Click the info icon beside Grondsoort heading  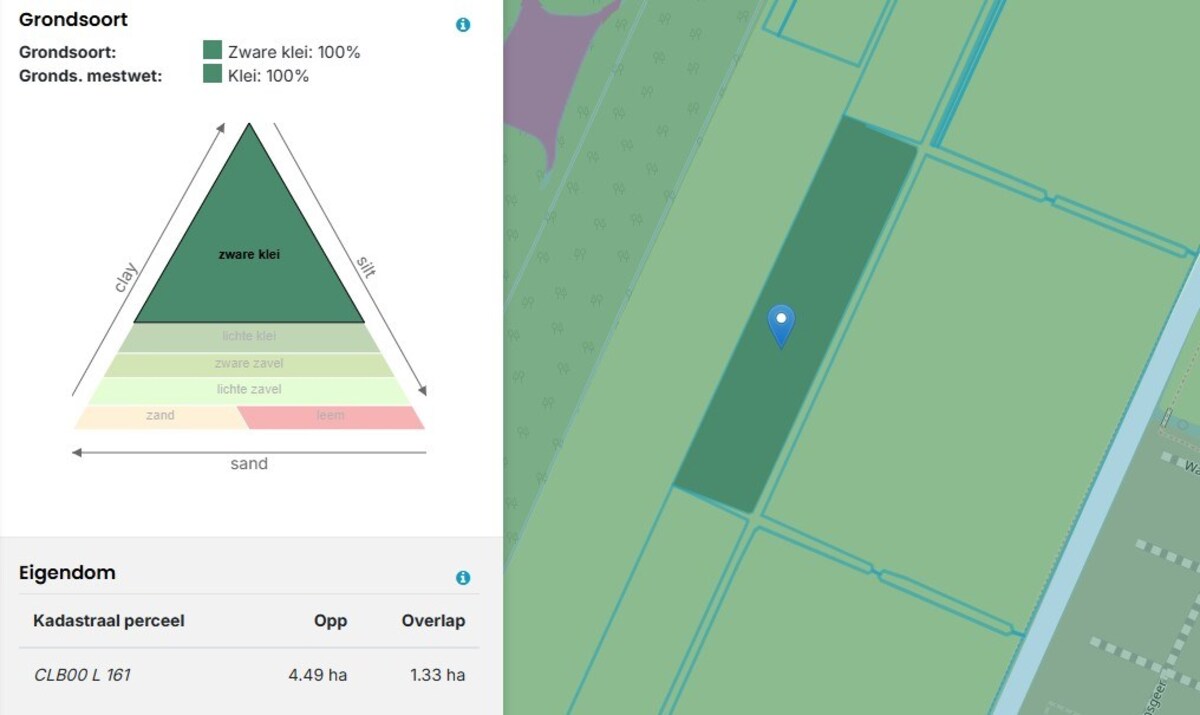tap(463, 25)
